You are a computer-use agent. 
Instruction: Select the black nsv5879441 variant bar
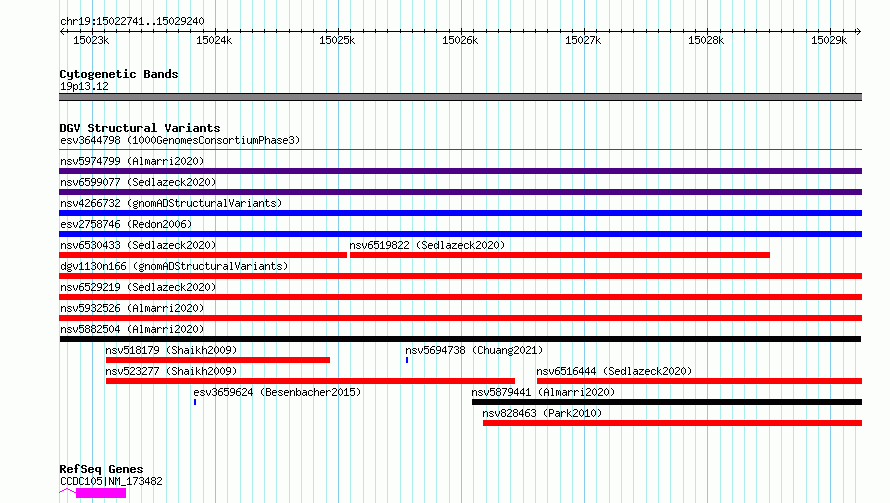point(667,402)
